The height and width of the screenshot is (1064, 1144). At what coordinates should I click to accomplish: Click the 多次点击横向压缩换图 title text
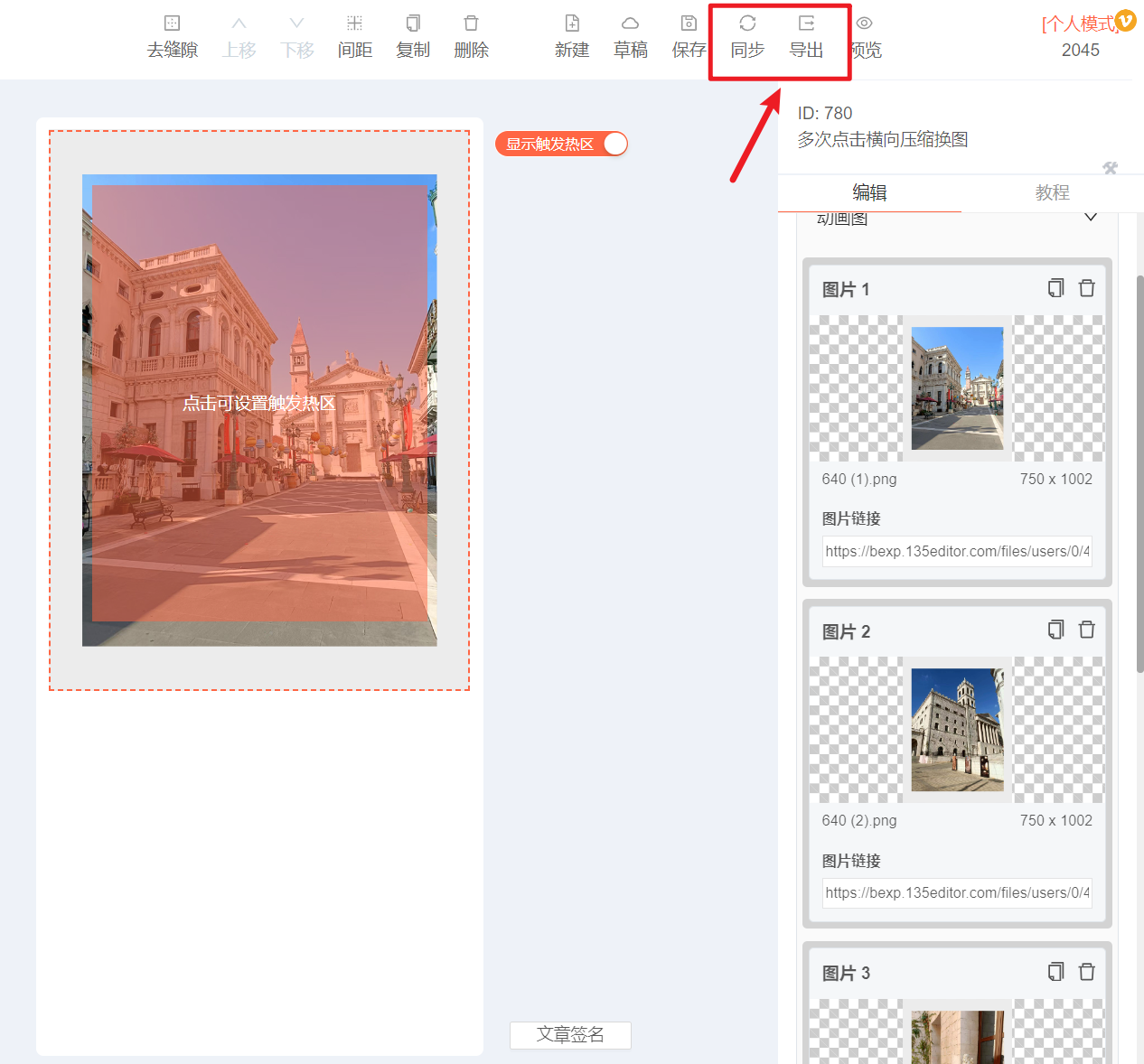click(x=883, y=139)
